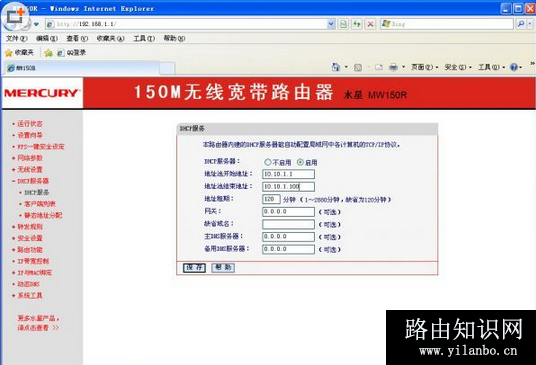536x365 pixels.
Task: Open the 查看 menu
Action: [x=77, y=38]
